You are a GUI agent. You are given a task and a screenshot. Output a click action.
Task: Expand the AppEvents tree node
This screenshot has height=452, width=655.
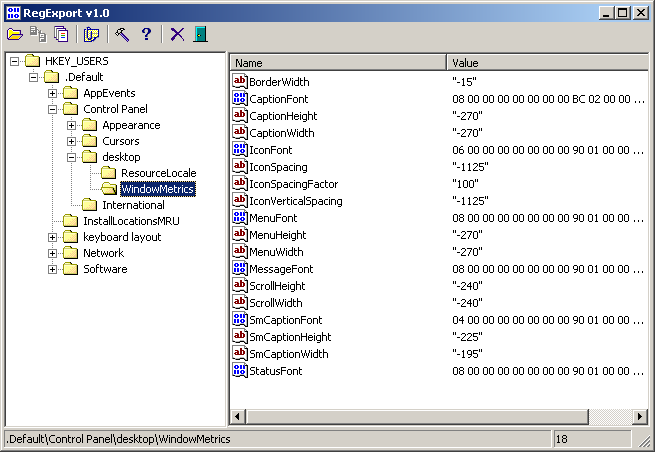point(52,93)
